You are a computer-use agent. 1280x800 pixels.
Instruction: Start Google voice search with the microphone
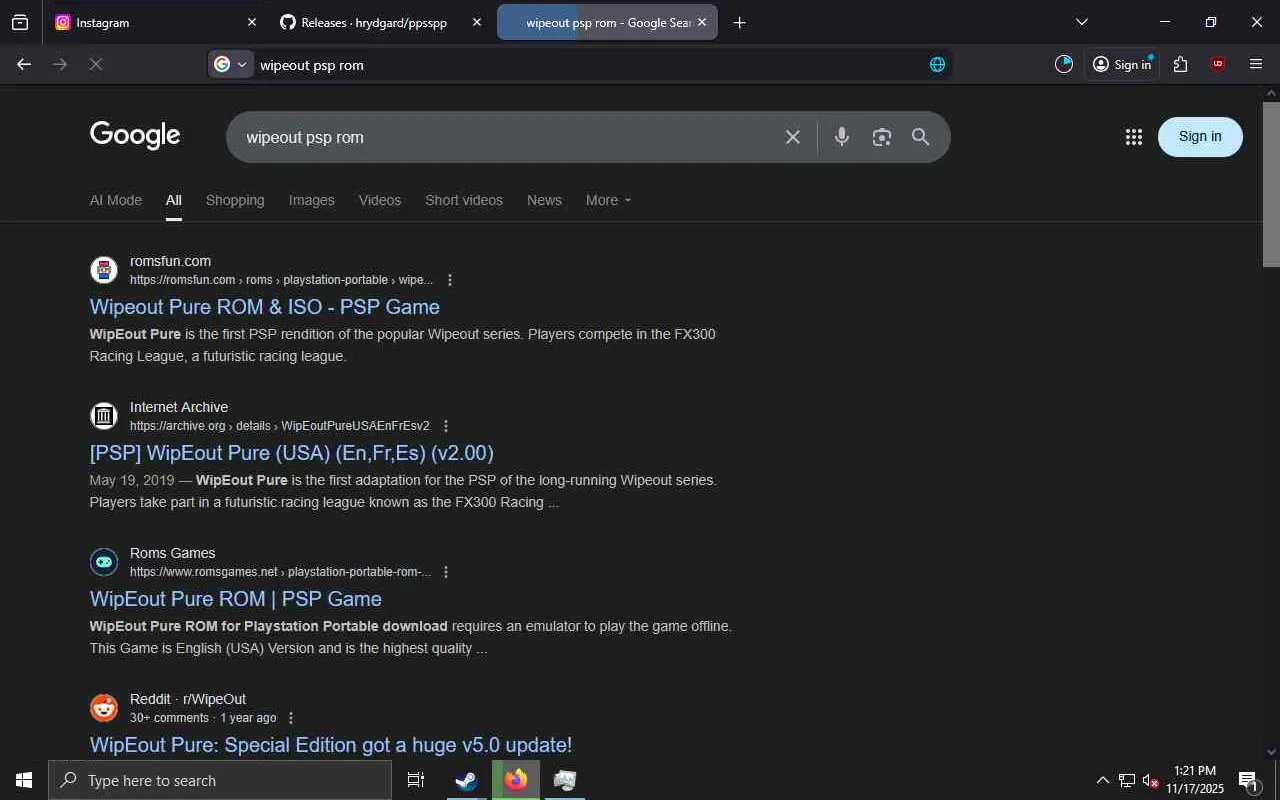pos(842,137)
